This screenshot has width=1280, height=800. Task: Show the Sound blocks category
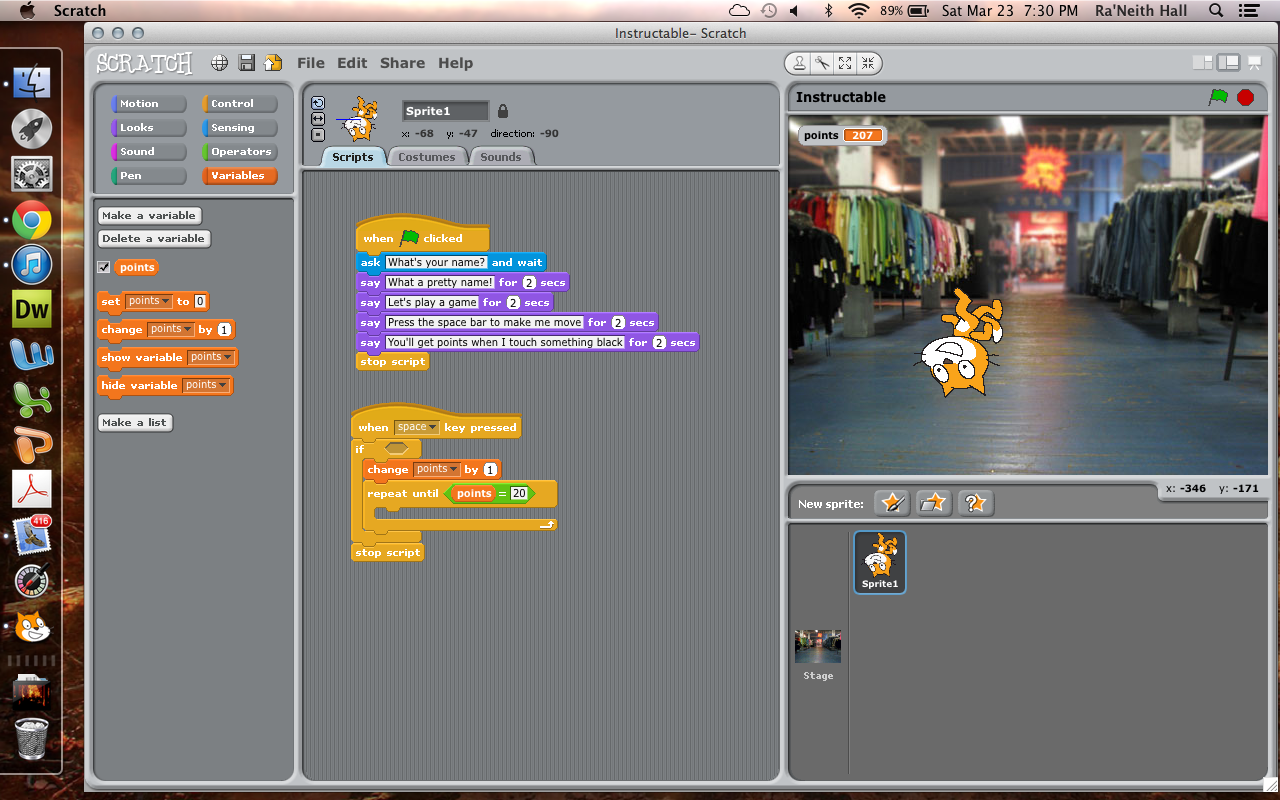(x=148, y=152)
